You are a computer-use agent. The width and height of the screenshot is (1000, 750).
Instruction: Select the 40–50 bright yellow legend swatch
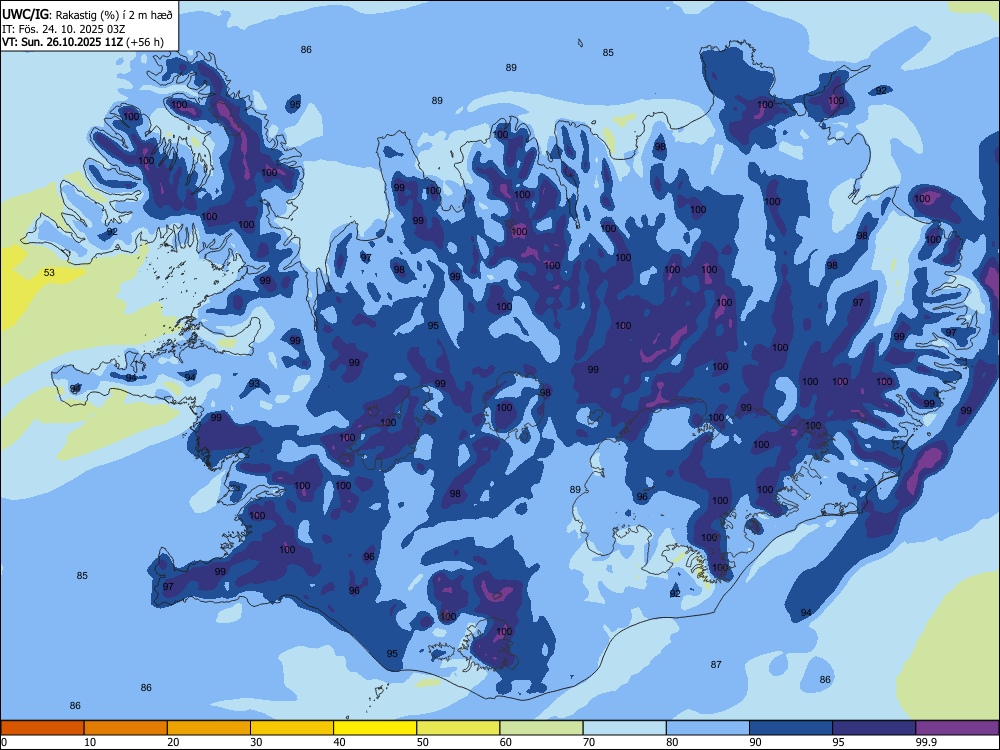click(x=375, y=728)
